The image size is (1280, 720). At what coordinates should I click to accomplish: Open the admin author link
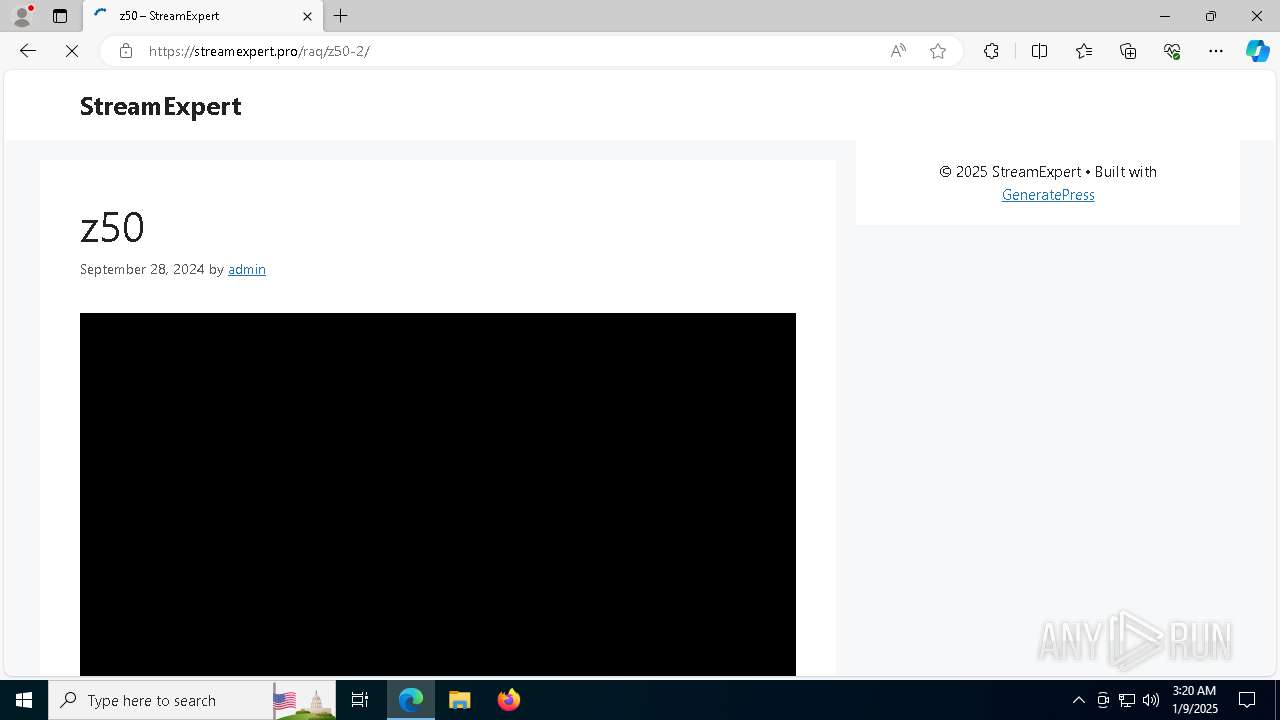247,269
